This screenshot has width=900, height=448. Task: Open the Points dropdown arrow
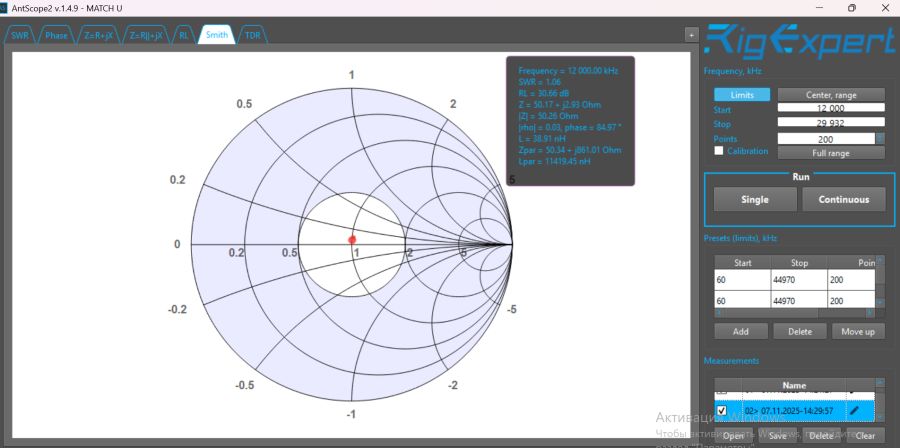(x=880, y=138)
